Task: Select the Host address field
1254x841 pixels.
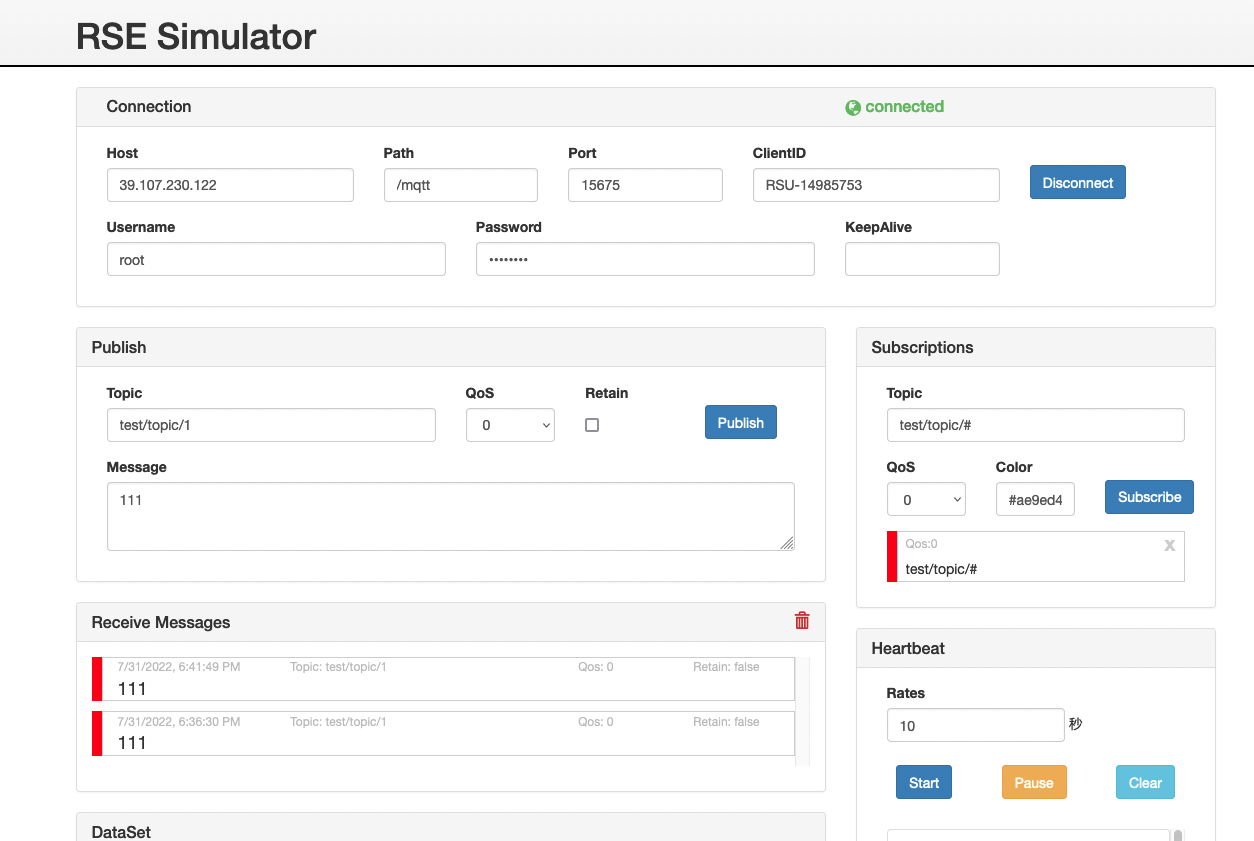Action: tap(230, 185)
